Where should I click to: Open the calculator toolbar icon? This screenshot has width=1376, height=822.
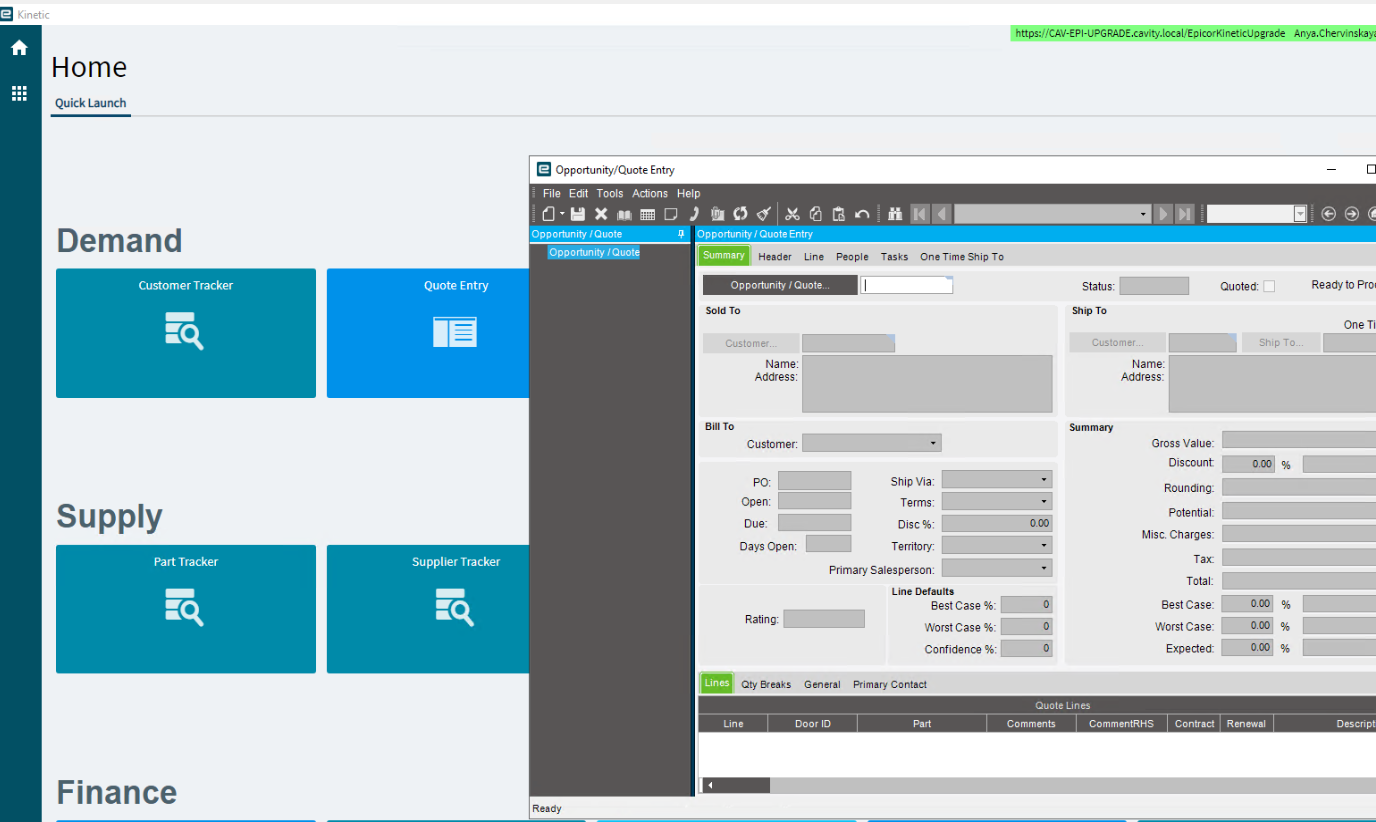tap(647, 213)
